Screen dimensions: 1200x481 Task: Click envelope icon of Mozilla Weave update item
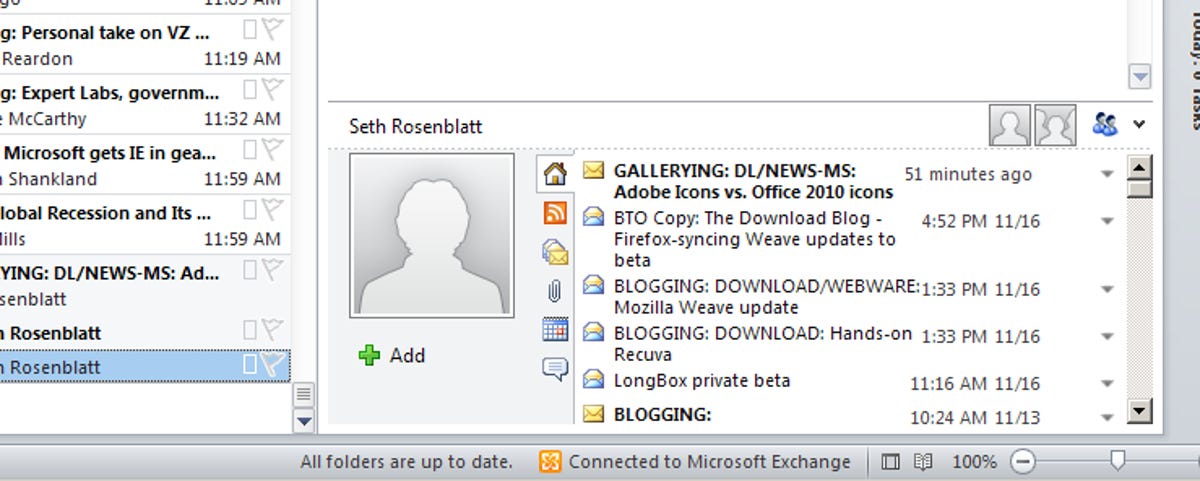point(594,286)
